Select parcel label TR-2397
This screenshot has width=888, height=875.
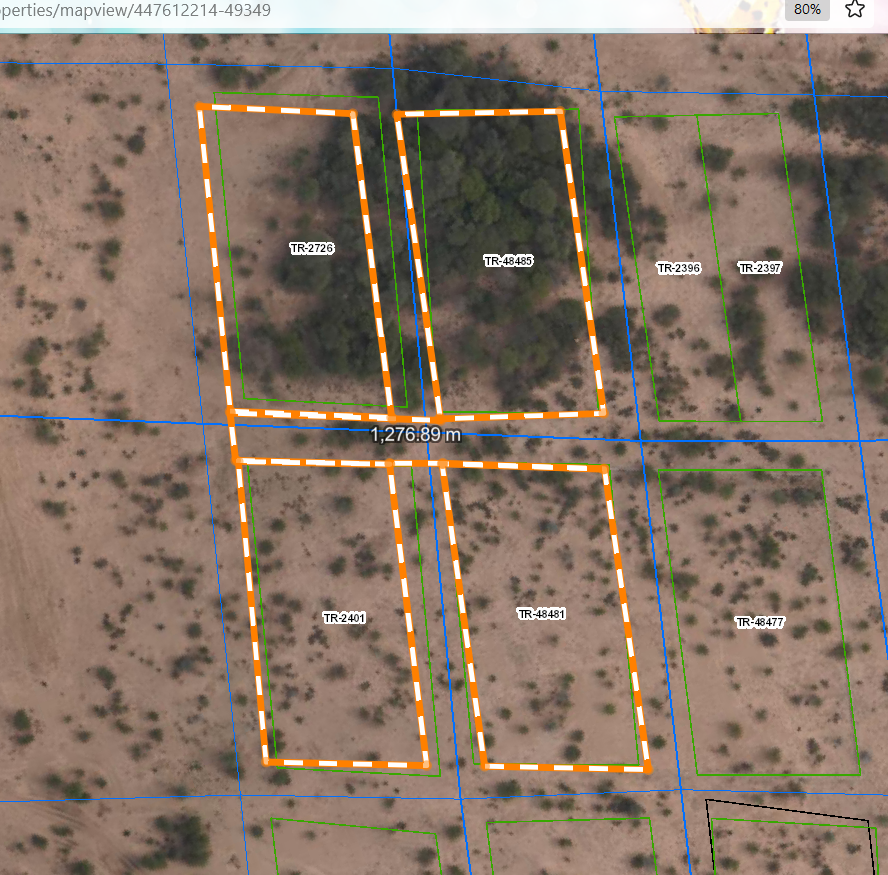760,268
